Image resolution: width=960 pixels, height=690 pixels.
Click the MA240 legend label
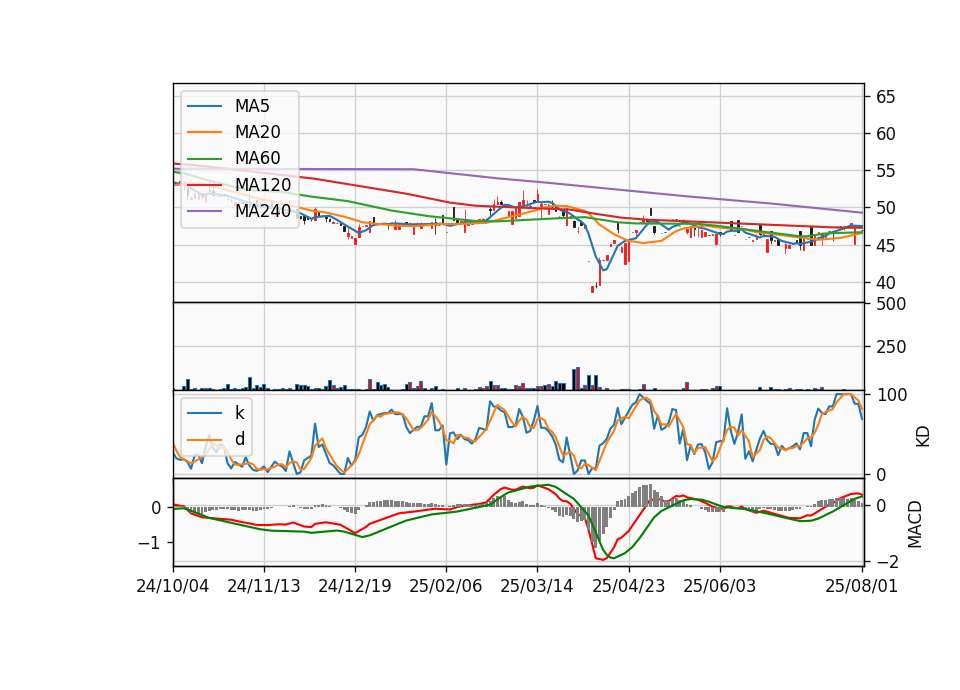click(263, 211)
